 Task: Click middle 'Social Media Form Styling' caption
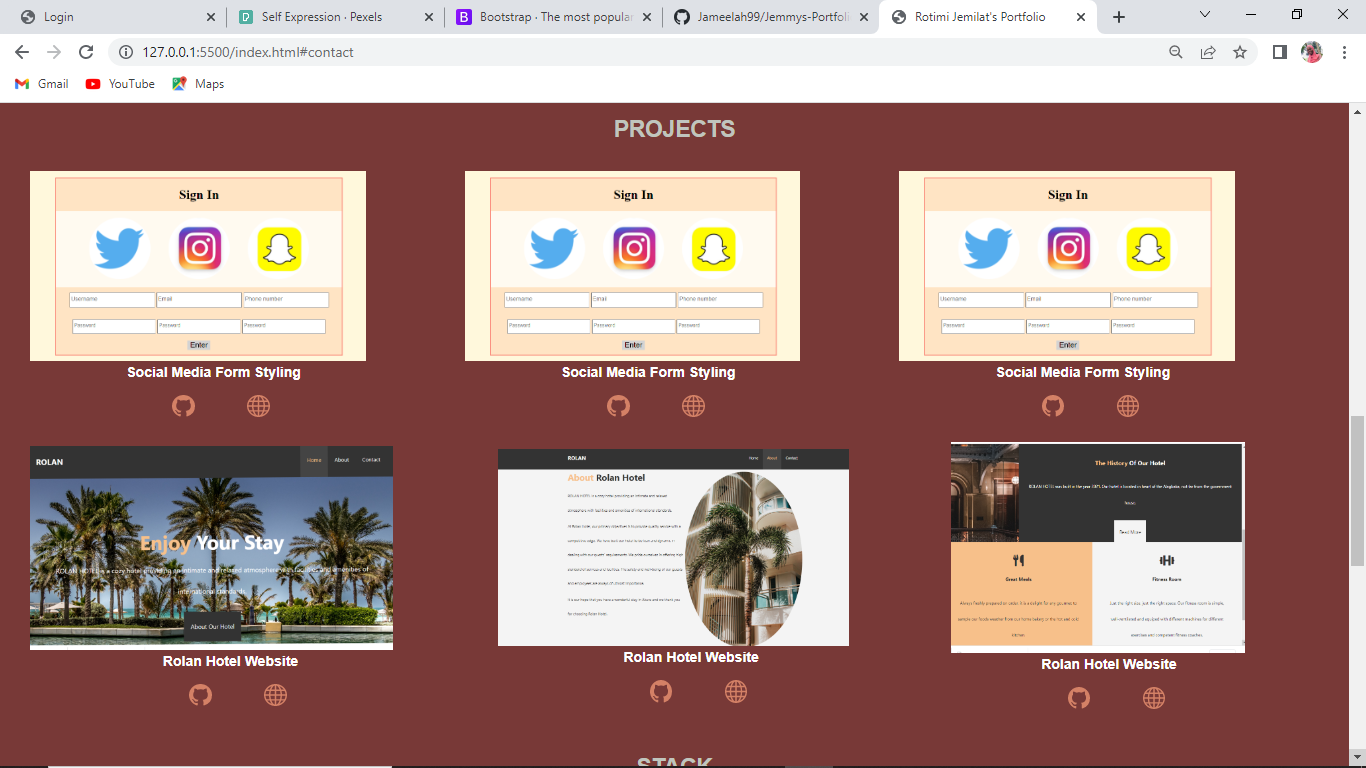648,372
